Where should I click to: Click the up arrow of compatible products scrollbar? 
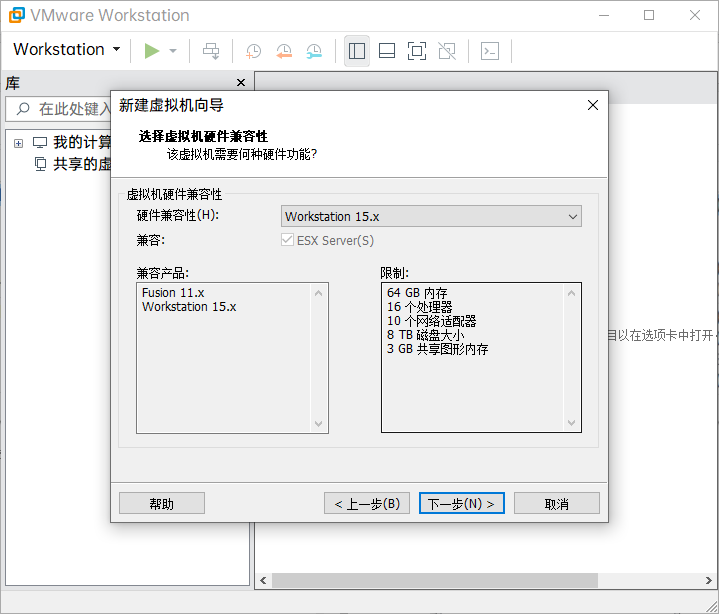point(319,293)
